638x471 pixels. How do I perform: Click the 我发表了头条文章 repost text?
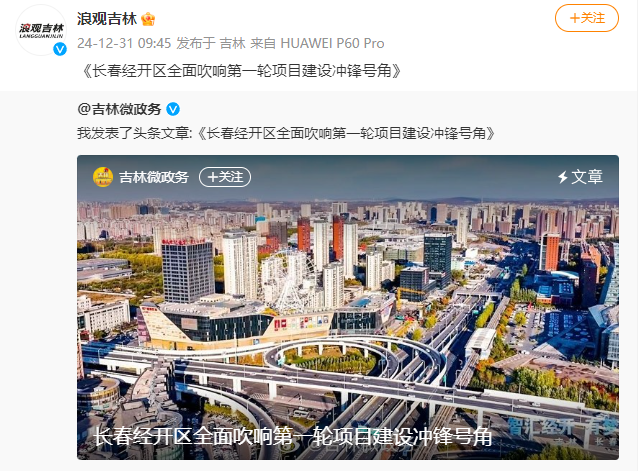(133, 133)
